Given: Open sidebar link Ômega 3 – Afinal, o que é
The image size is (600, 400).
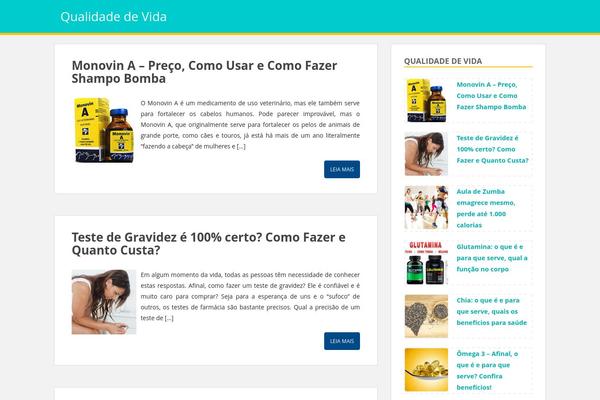Looking at the screenshot, I should coord(487,371).
